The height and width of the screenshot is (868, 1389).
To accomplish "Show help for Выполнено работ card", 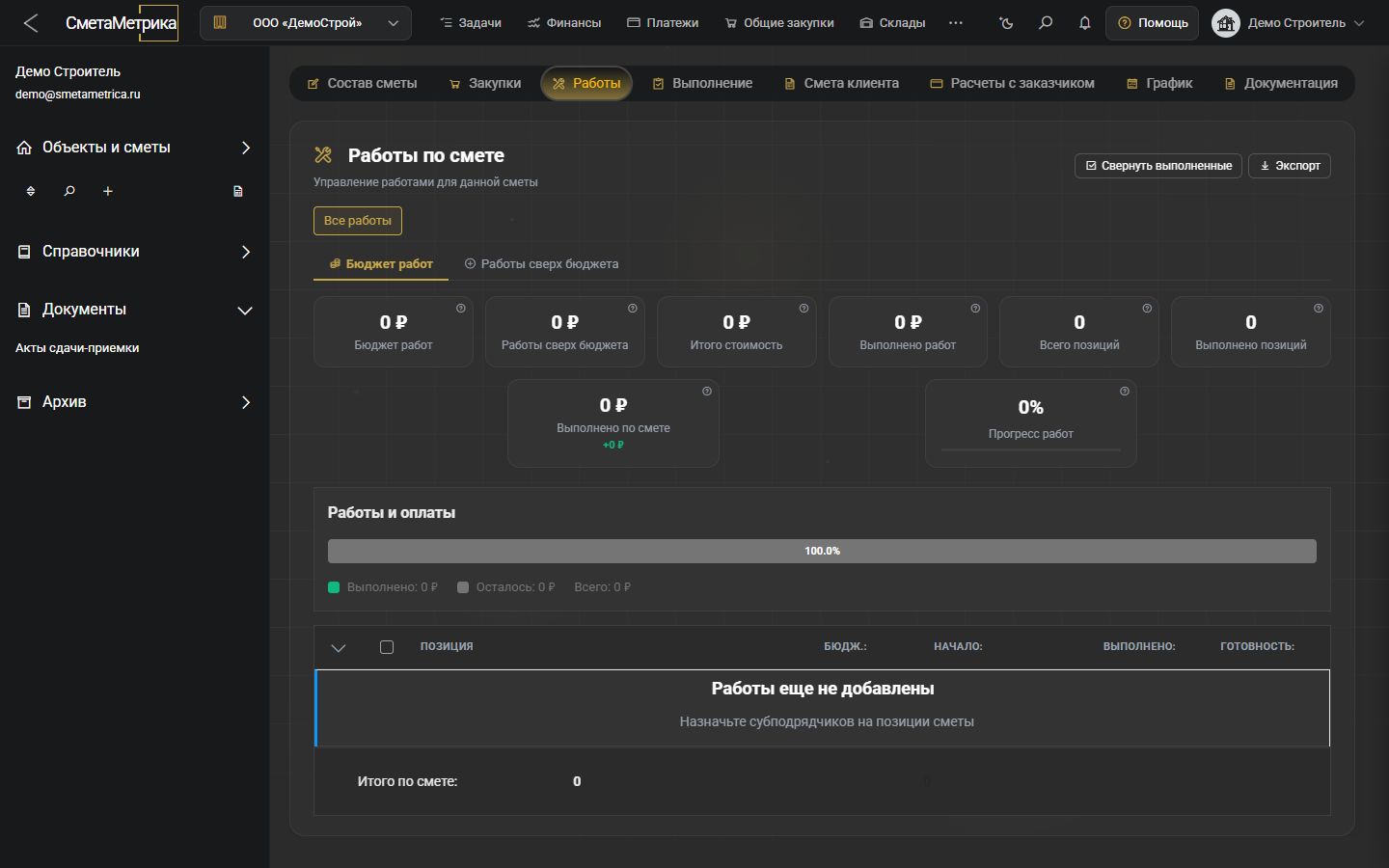I will (x=975, y=309).
